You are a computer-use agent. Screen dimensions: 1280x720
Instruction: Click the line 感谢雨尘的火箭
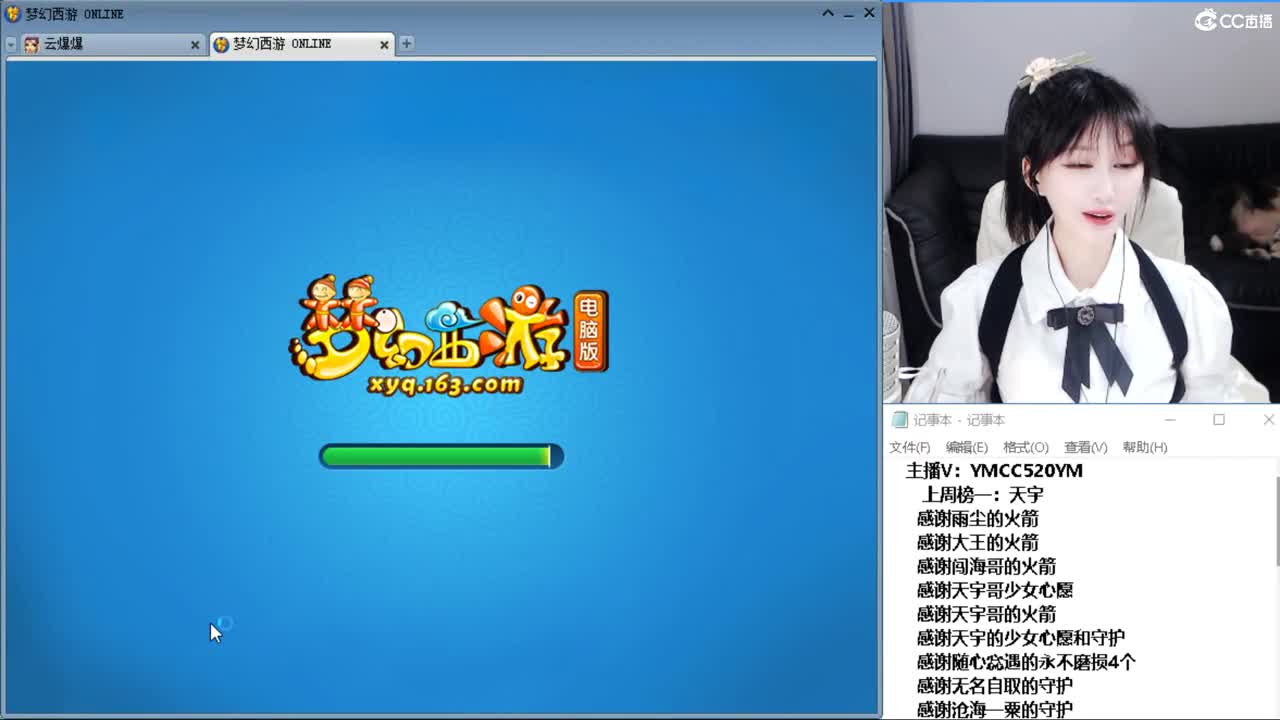point(978,519)
